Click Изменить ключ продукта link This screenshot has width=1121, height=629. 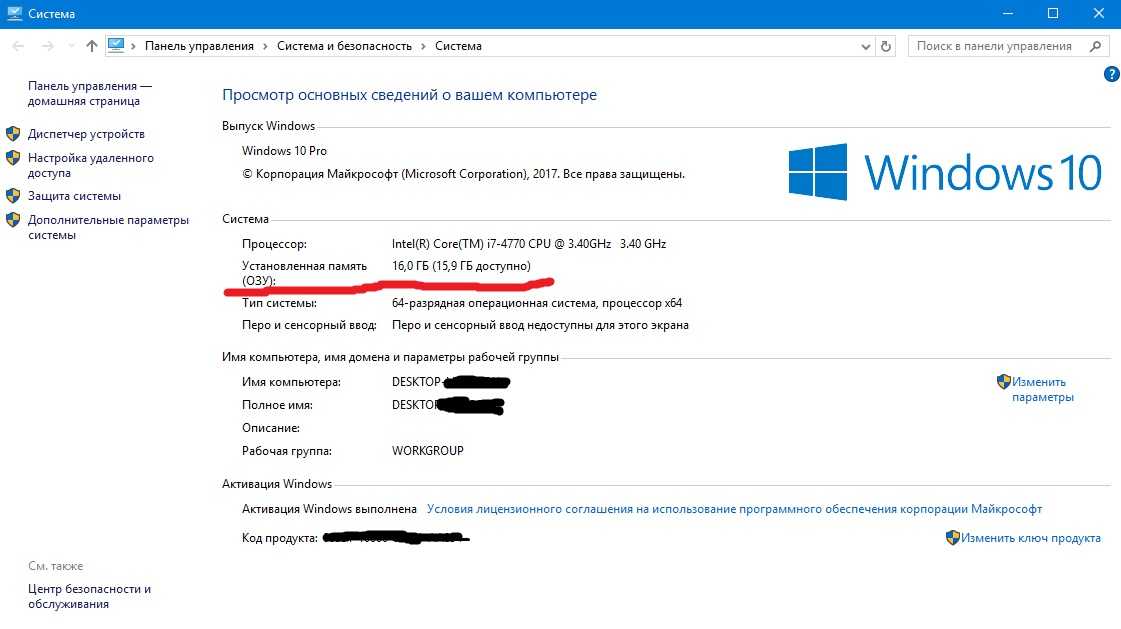tap(1031, 538)
